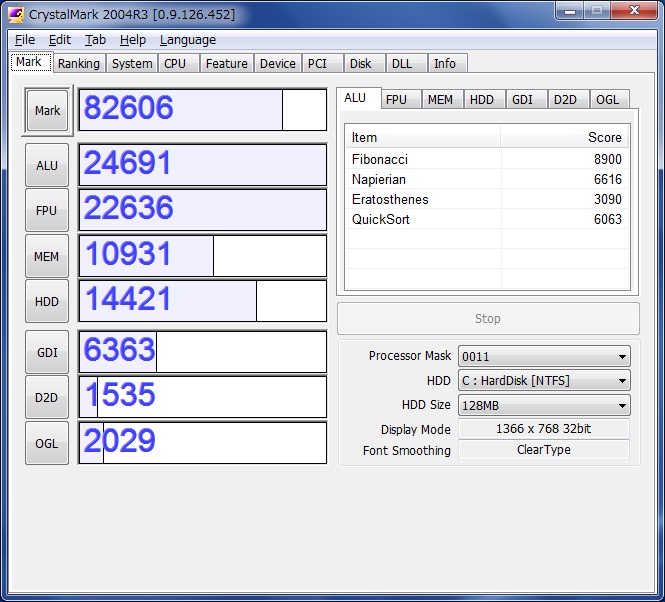Run the HDD benchmark button
665x602 pixels.
[x=47, y=301]
